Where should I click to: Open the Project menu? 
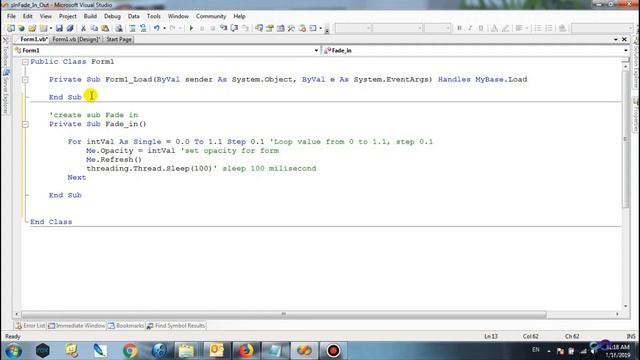(67, 16)
